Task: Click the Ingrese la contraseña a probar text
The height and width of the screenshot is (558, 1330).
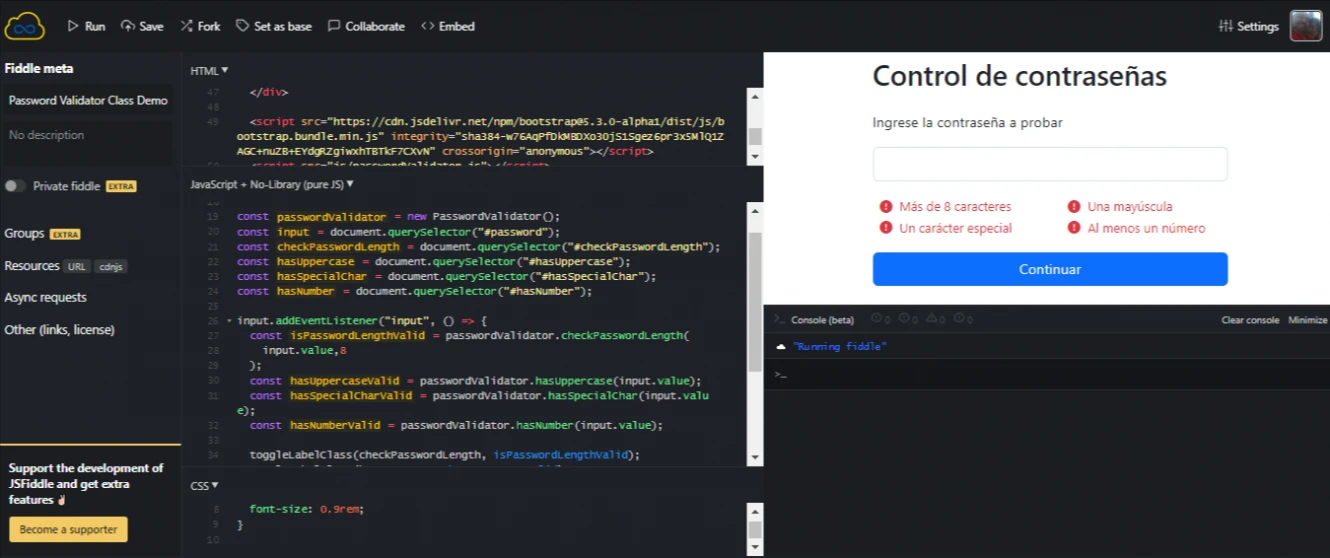Action: click(967, 123)
